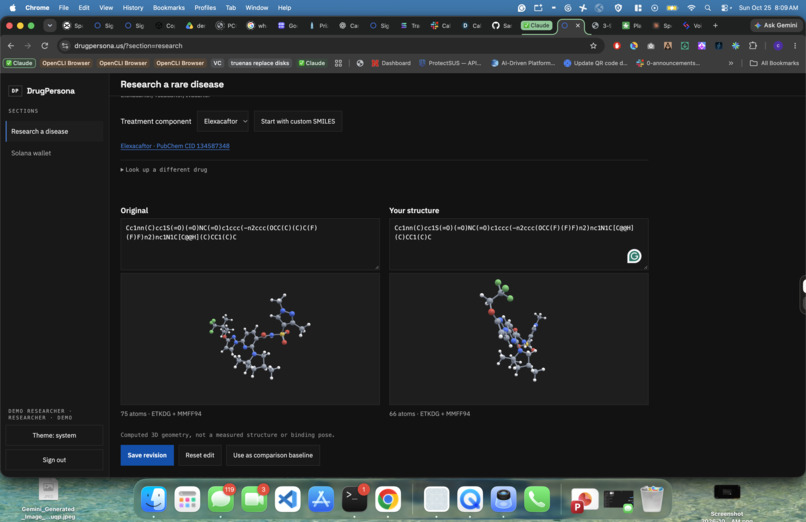Open Terminal from the Dock
806x522 pixels.
tap(354, 499)
